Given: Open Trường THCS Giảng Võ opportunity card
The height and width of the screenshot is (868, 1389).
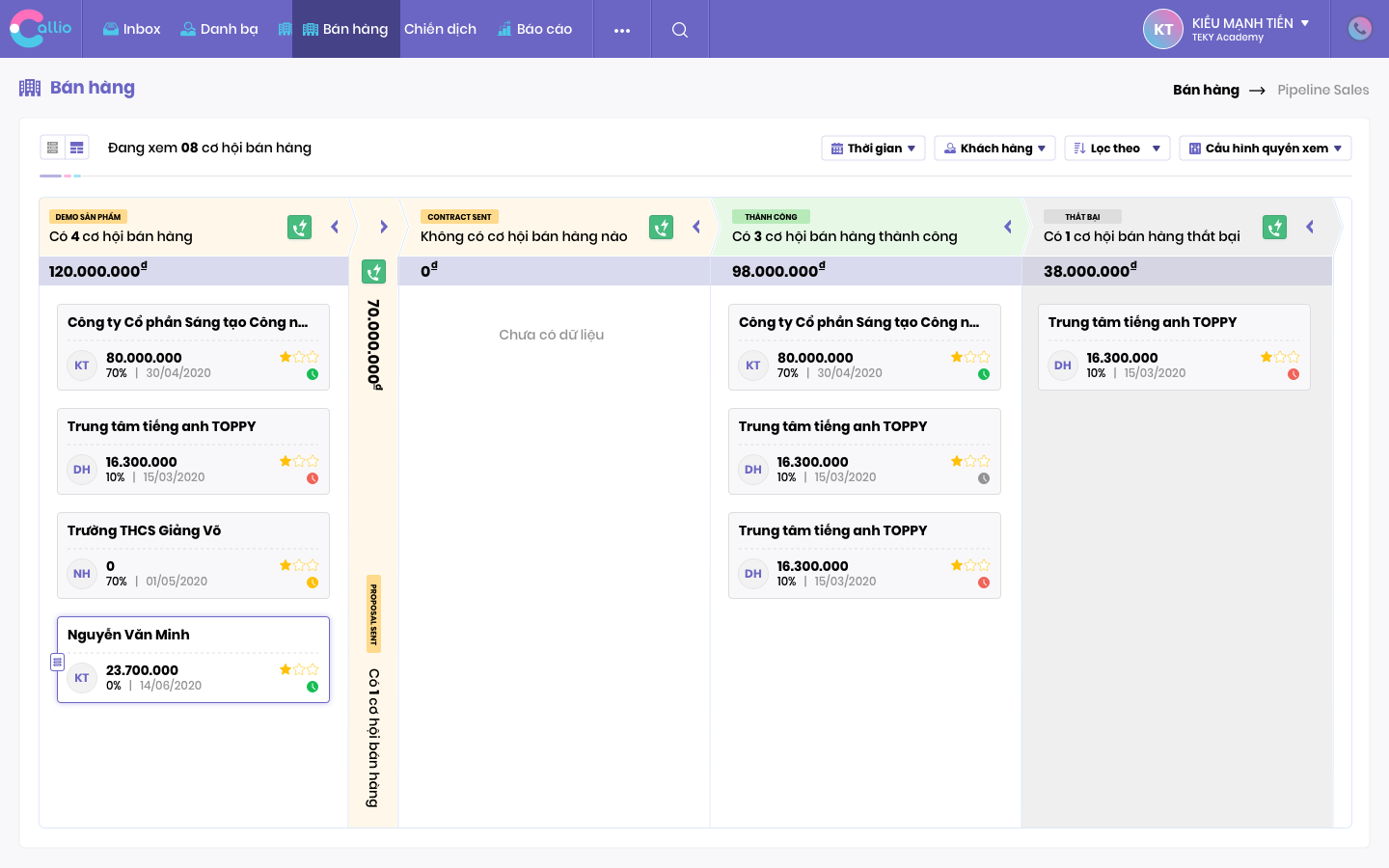Looking at the screenshot, I should point(193,556).
